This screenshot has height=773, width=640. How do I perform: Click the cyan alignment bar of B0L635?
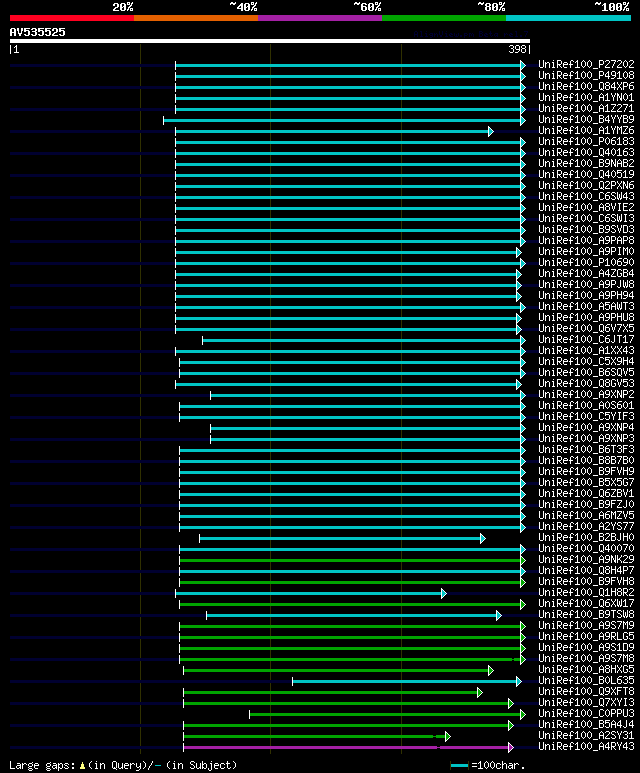(407, 681)
